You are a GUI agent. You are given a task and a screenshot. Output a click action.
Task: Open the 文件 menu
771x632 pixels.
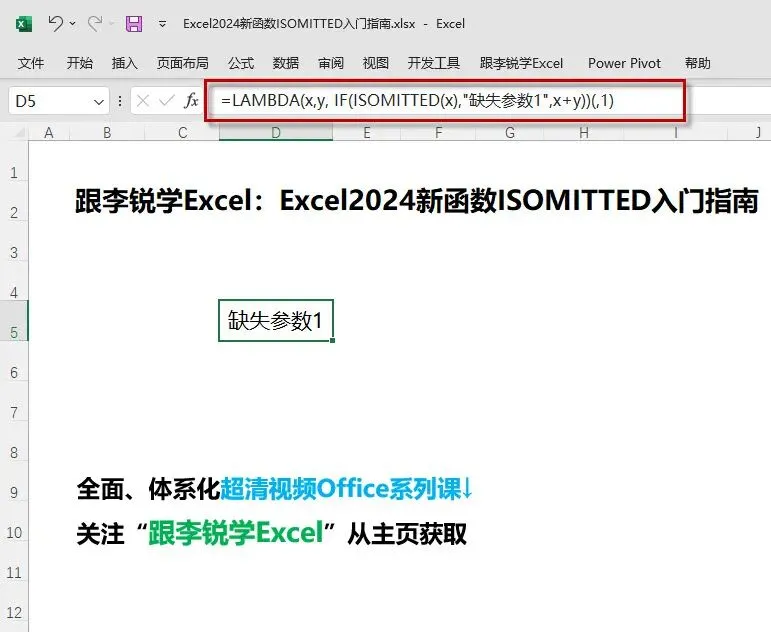pos(30,63)
